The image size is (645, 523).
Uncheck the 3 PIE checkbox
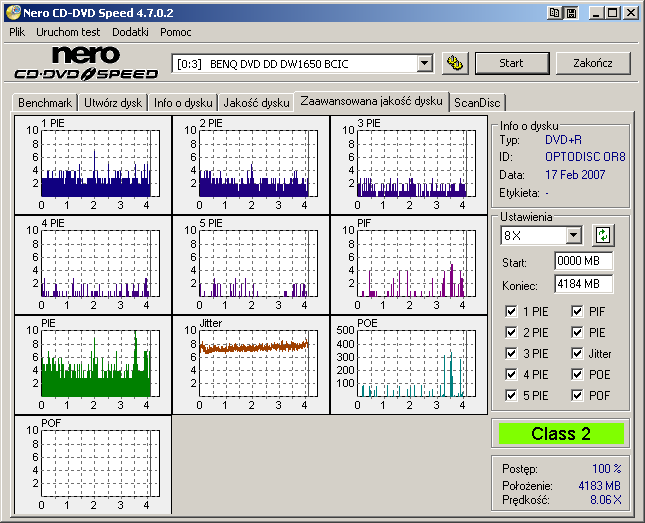[x=511, y=353]
